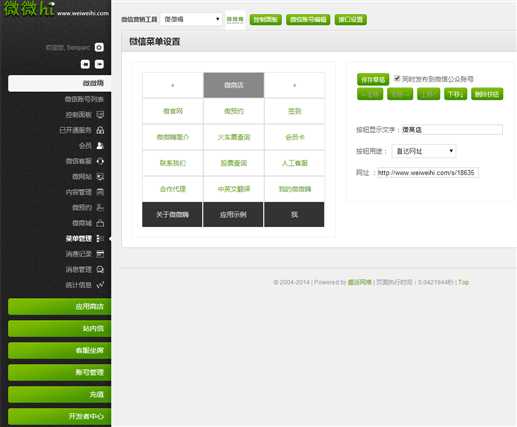Image resolution: width=517 pixels, height=427 pixels.
Task: Open the 微信营销工具 account dropdown
Action: 191,19
